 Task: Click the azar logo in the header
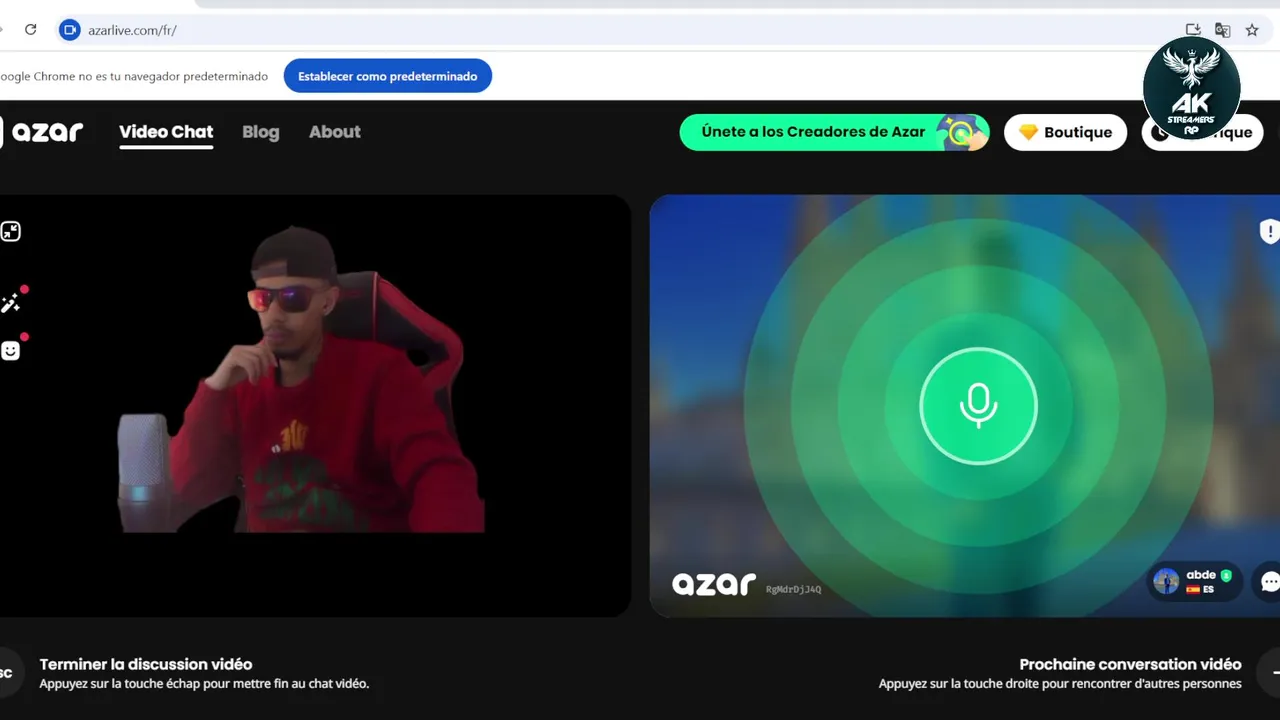click(x=44, y=132)
